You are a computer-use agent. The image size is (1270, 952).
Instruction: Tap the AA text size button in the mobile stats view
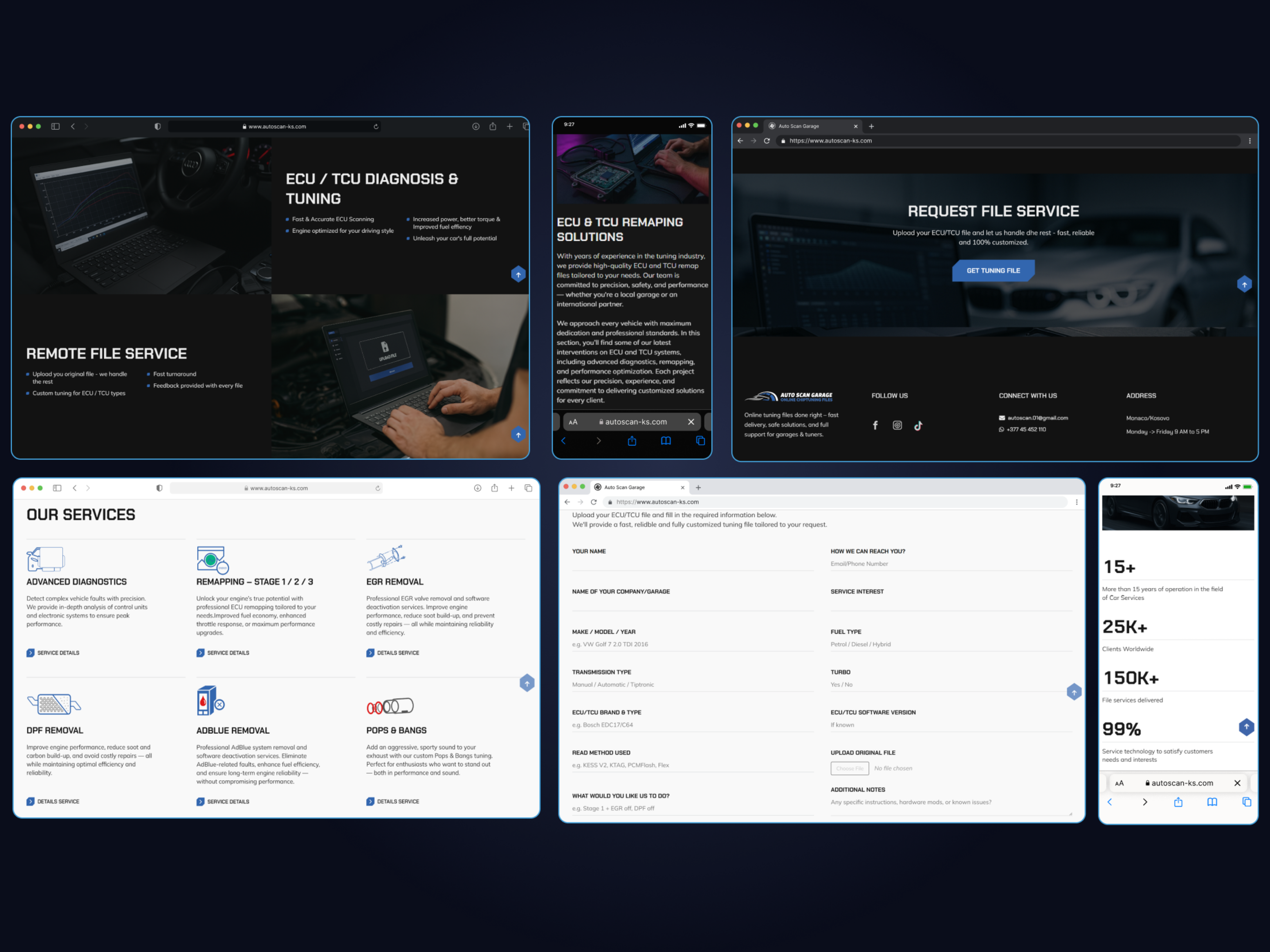coord(1119,783)
